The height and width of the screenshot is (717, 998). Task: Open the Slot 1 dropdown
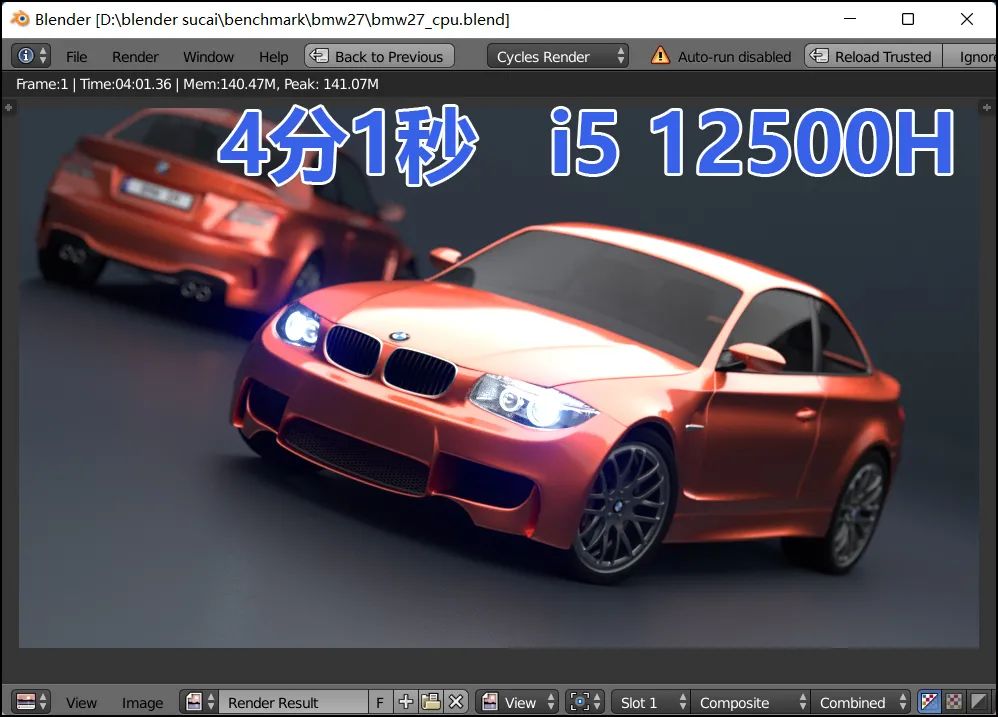click(650, 702)
